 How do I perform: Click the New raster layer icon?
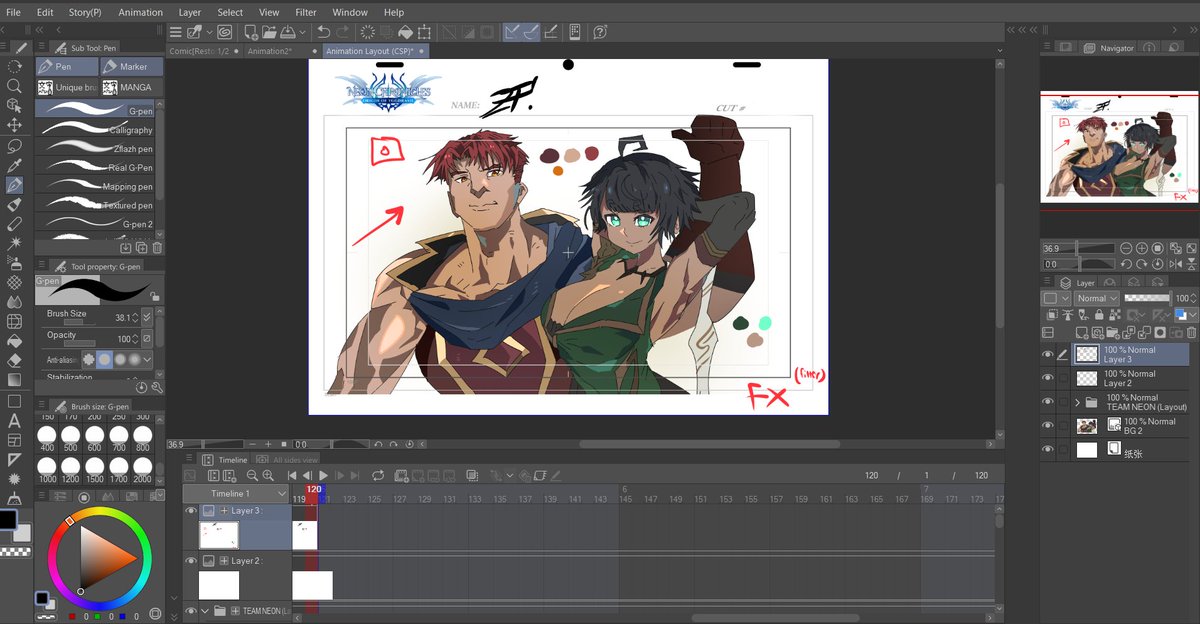1081,332
